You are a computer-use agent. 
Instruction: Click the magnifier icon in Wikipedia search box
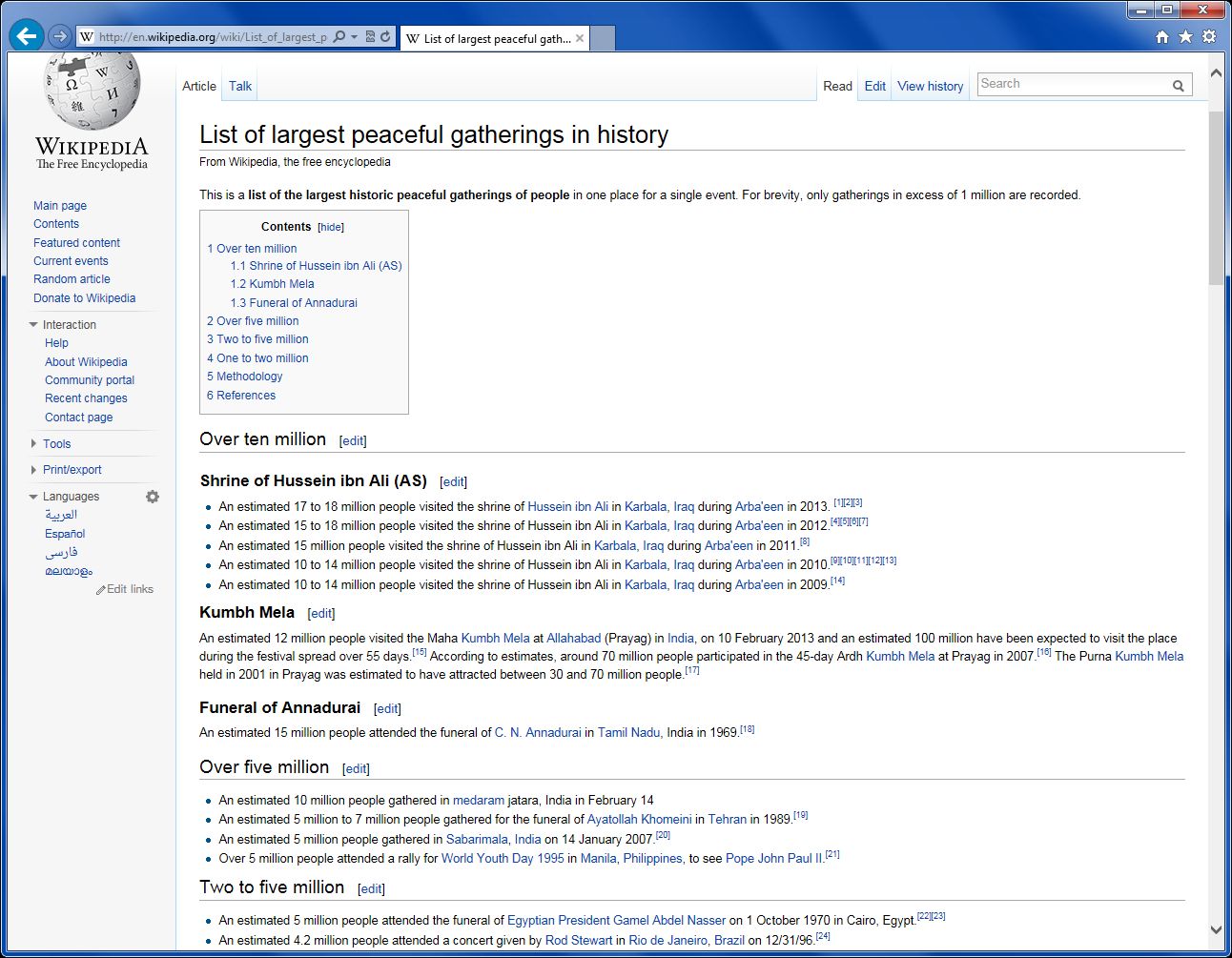pyautogui.click(x=1178, y=86)
